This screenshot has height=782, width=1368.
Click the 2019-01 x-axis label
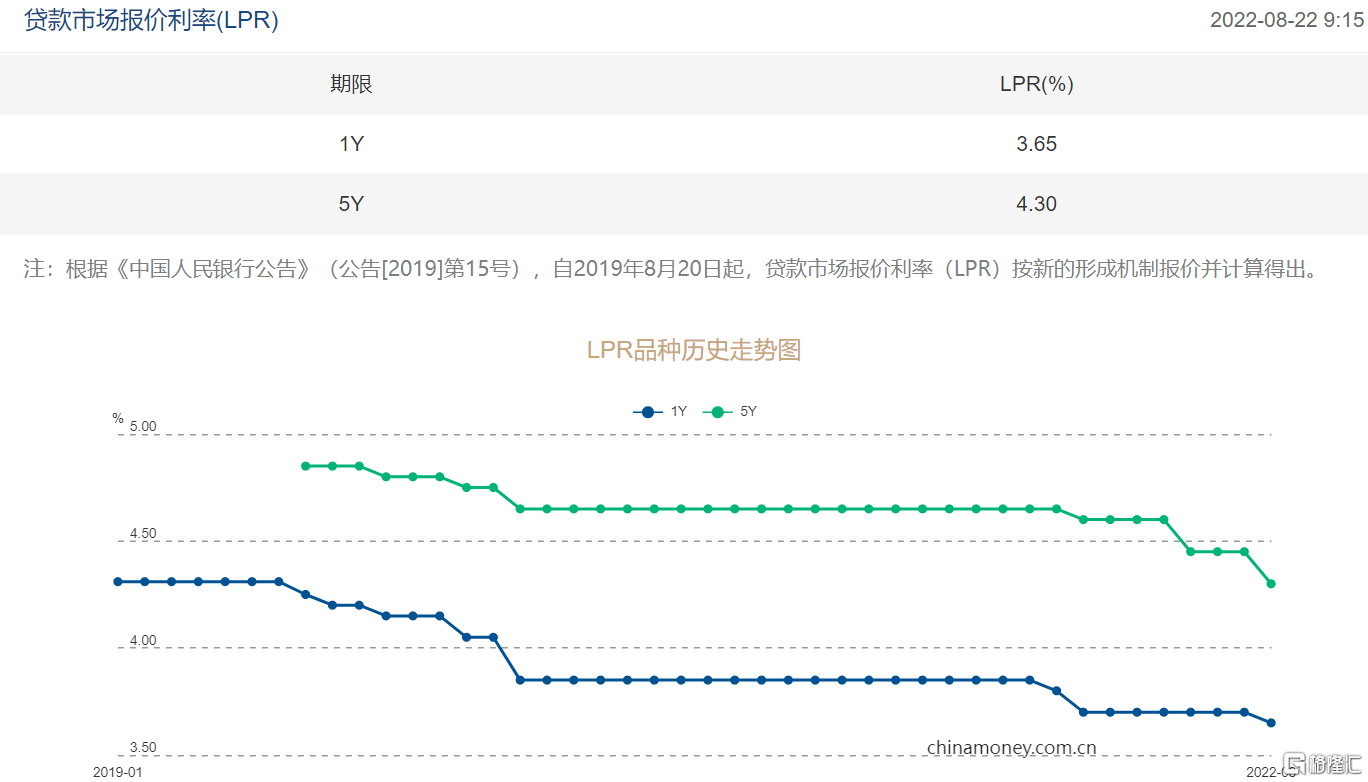coord(118,772)
